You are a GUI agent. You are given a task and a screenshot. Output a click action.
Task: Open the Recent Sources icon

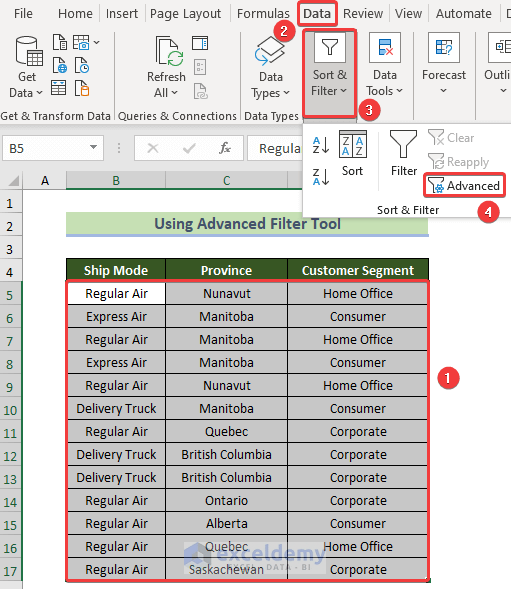pyautogui.click(x=82, y=65)
